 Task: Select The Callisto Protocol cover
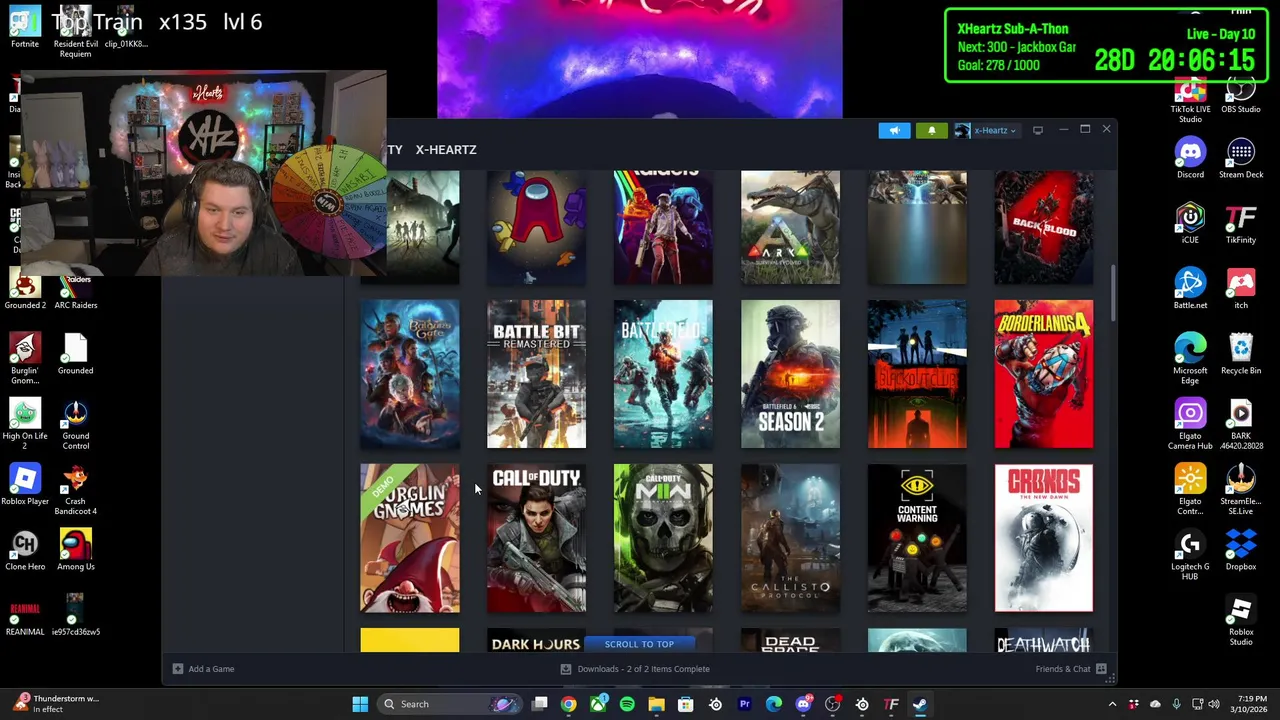click(790, 538)
